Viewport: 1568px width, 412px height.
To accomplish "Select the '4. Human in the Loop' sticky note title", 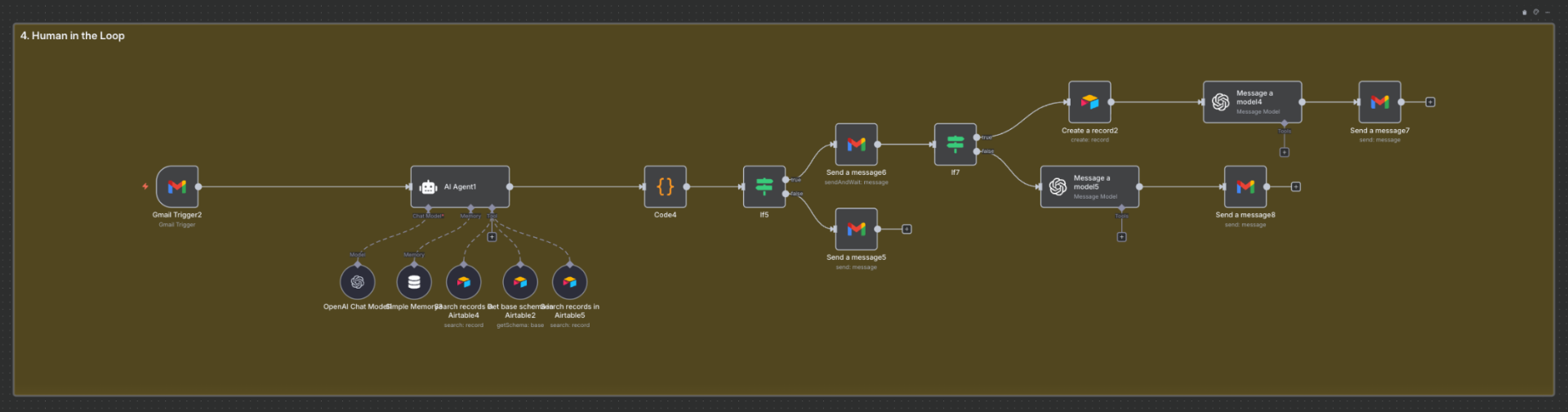I will click(73, 35).
